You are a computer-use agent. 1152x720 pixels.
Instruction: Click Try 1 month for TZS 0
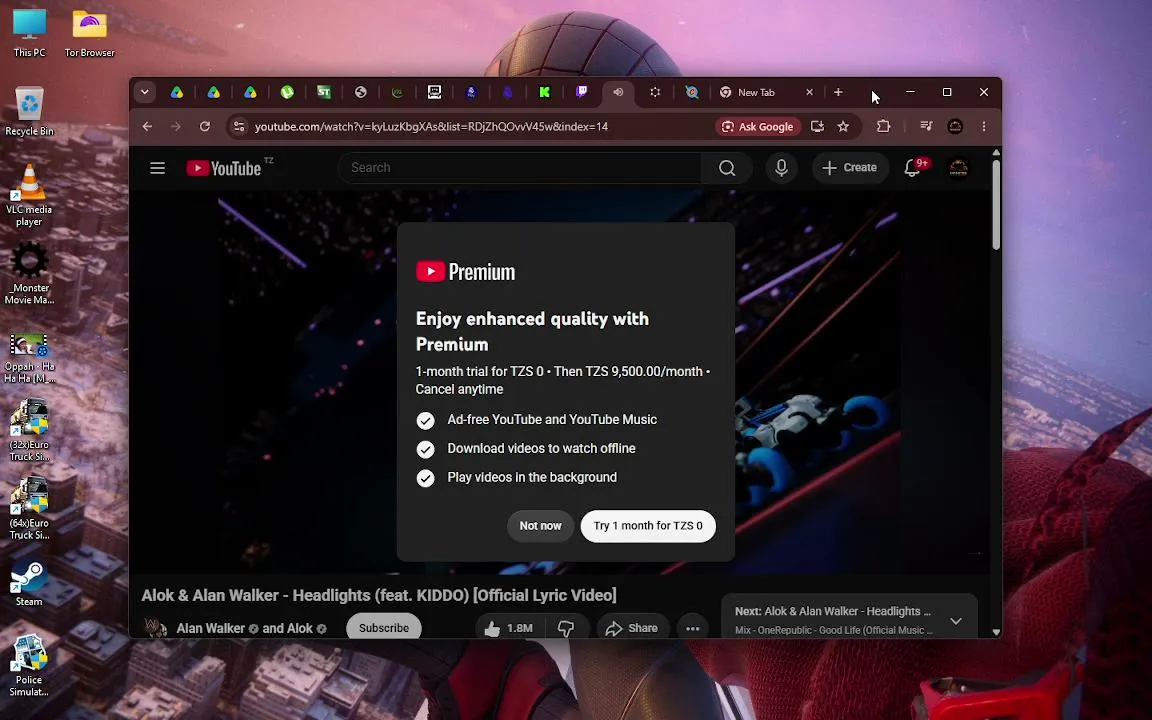[648, 526]
